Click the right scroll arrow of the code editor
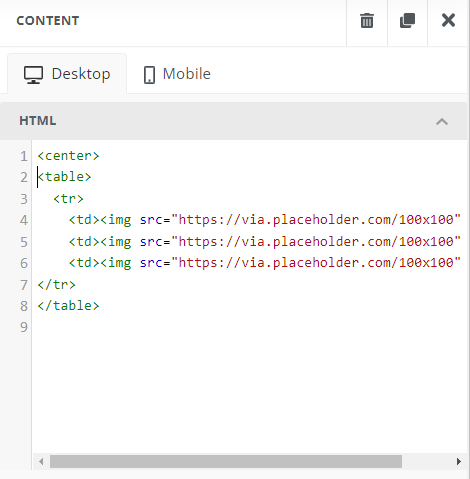The image size is (470, 479). coord(459,462)
